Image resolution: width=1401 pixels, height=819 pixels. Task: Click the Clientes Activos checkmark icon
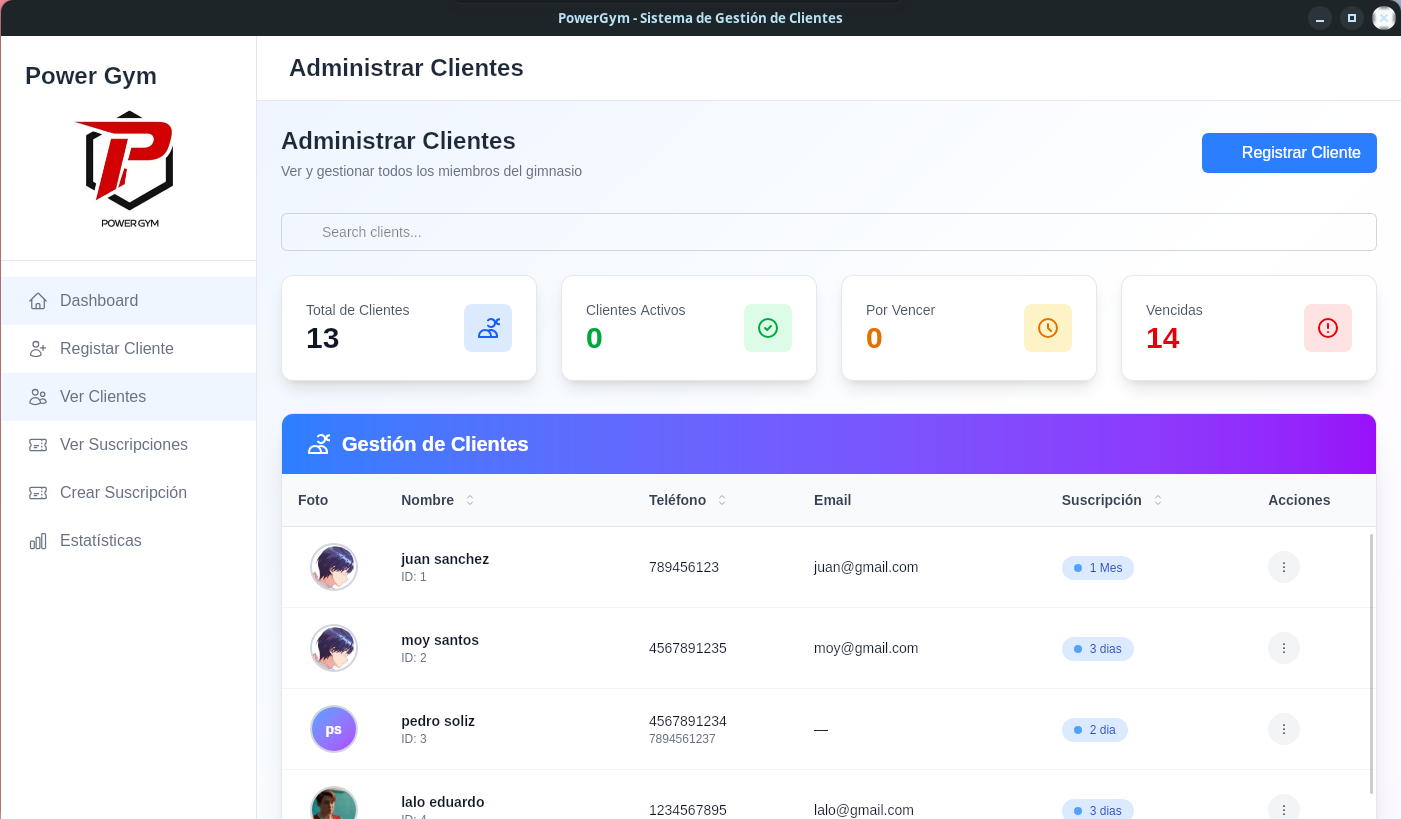[x=768, y=328]
